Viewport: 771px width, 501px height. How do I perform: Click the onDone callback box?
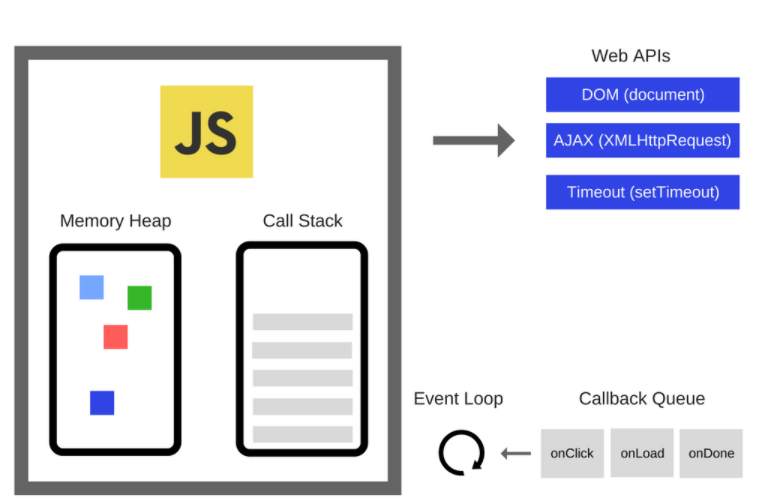711,453
